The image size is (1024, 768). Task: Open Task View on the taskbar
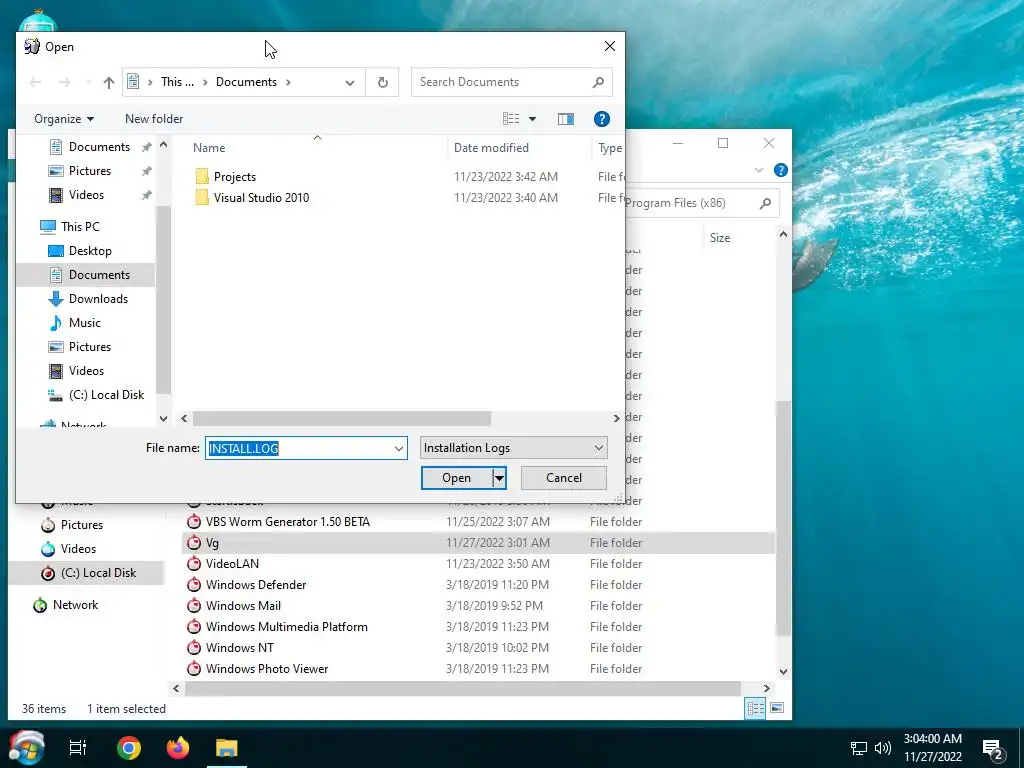tap(78, 748)
